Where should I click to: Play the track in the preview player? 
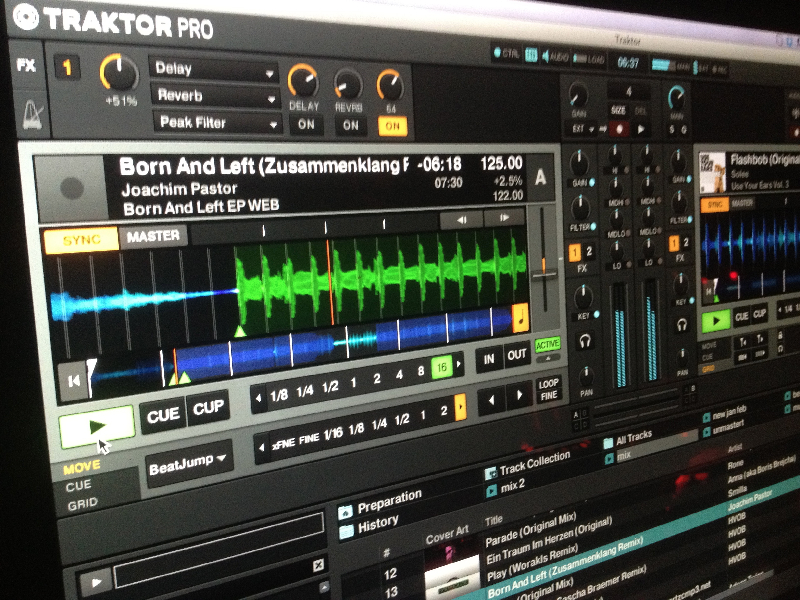[x=95, y=582]
